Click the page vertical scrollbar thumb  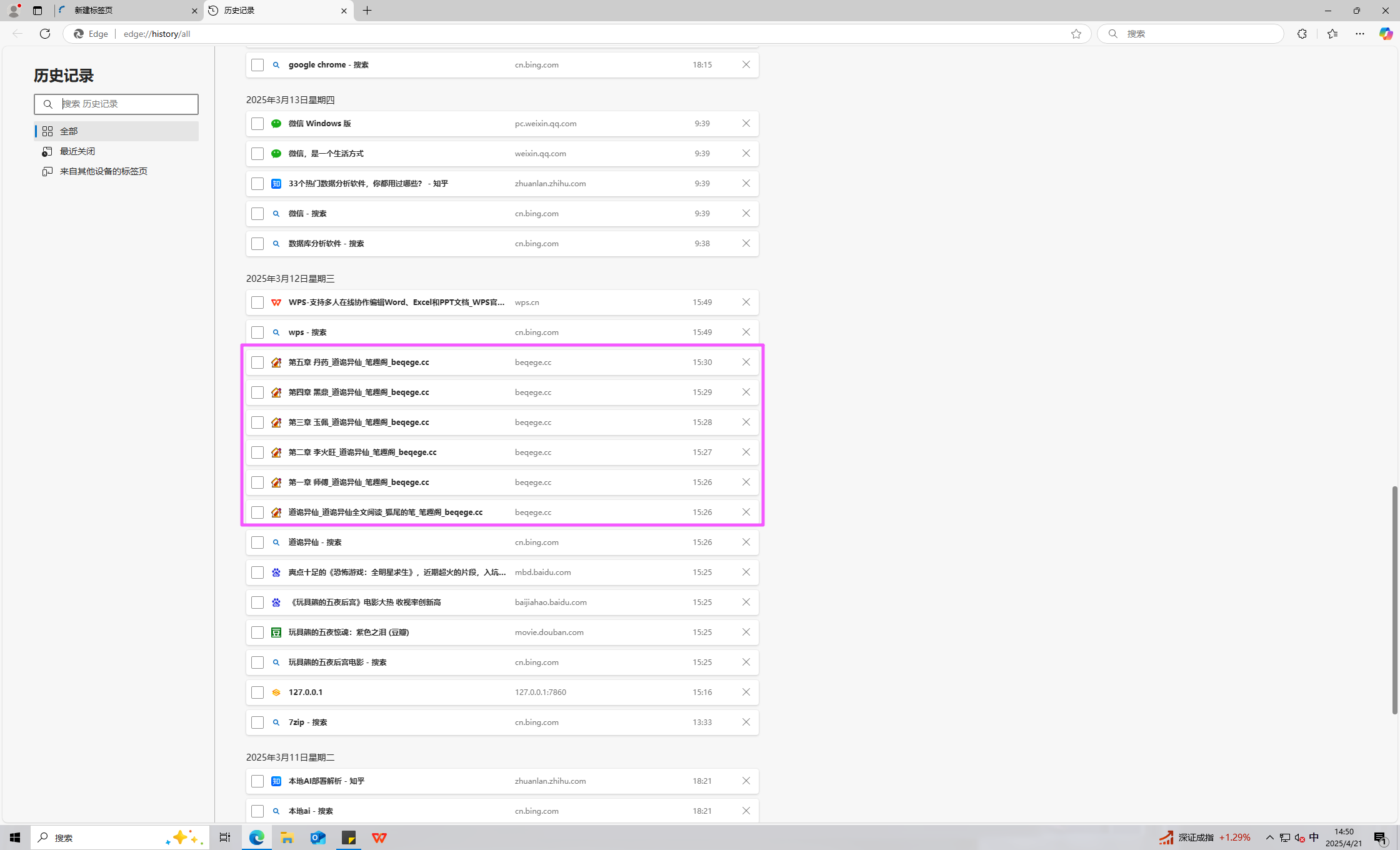1394,600
